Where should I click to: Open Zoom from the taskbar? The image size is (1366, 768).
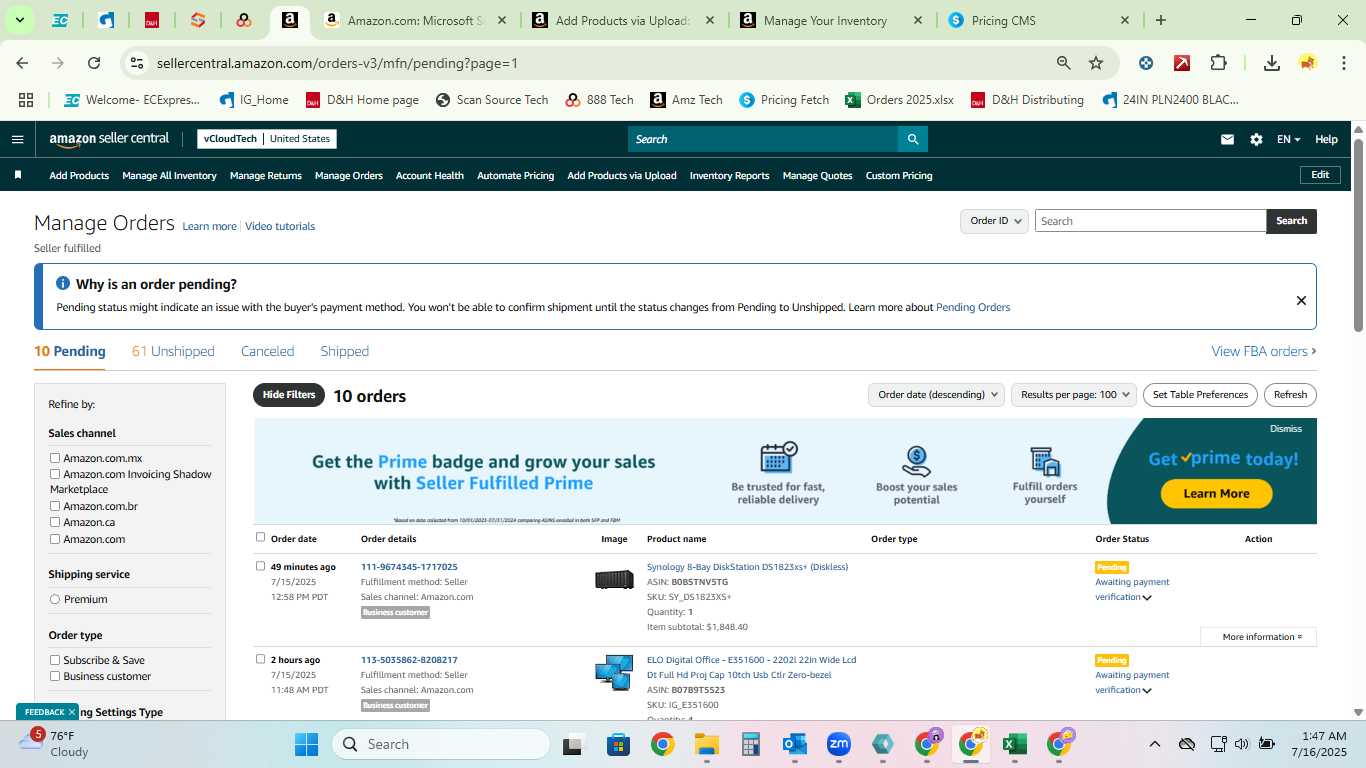(x=838, y=744)
